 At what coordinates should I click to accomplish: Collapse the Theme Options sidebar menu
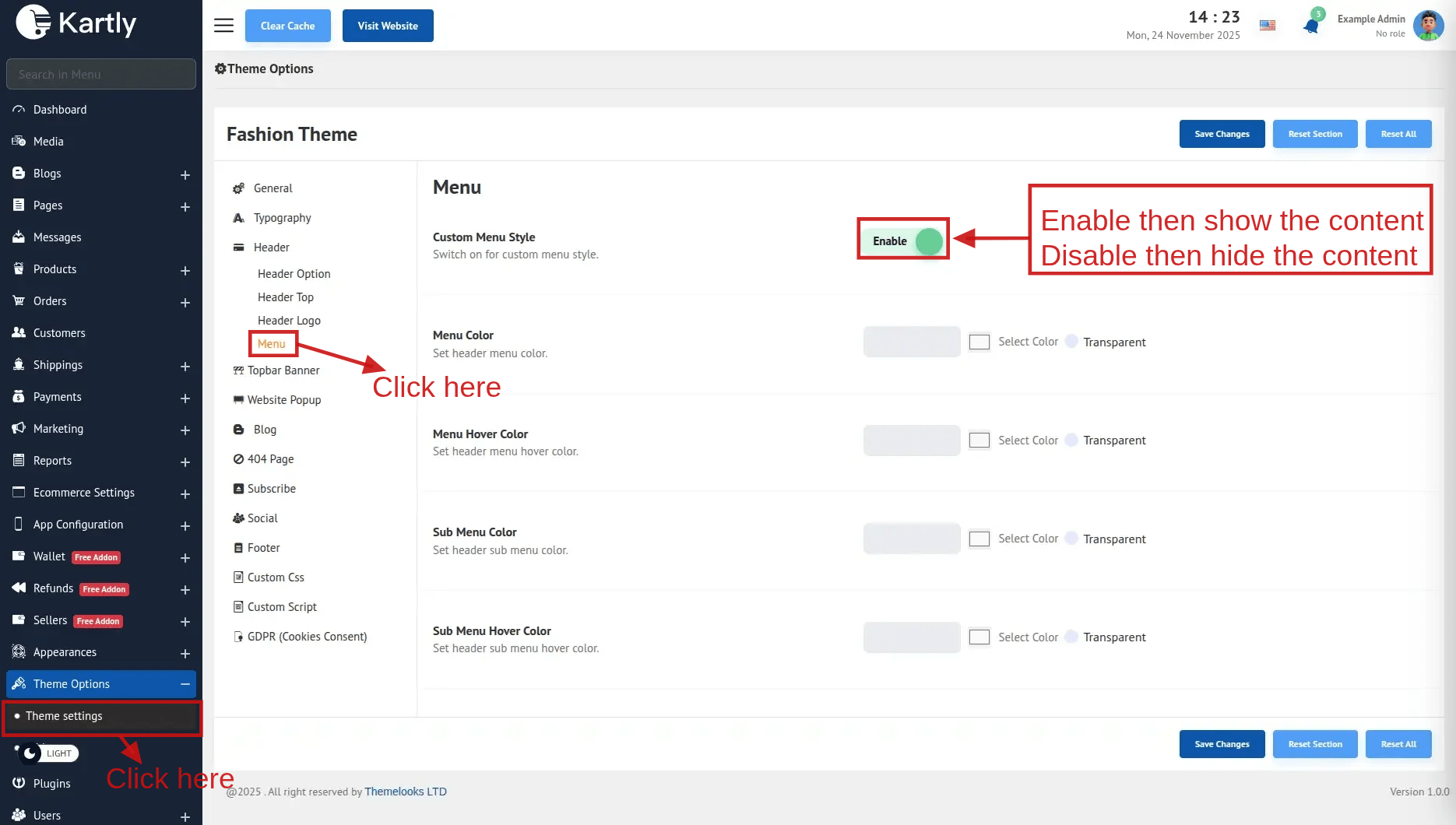185,684
